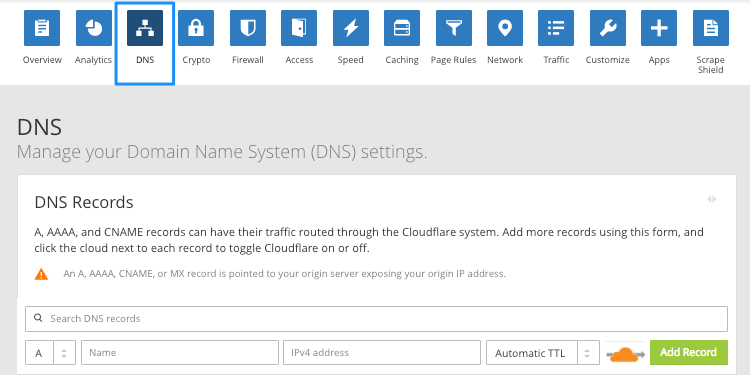Viewport: 750px width, 375px height.
Task: Click the orange warning triangle icon
Action: coord(41,274)
